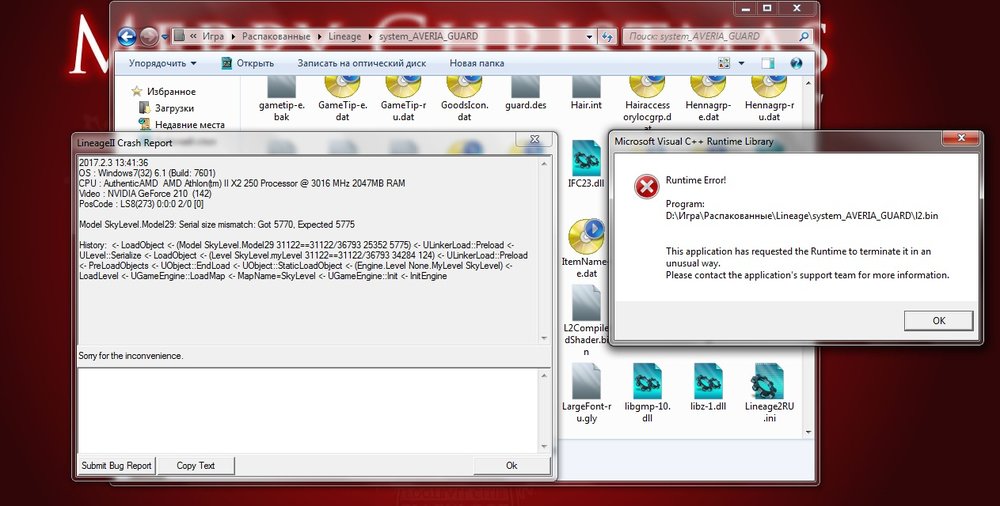The height and width of the screenshot is (506, 1000).
Task: Open Загрузки in the navigation pane
Action: click(x=174, y=108)
